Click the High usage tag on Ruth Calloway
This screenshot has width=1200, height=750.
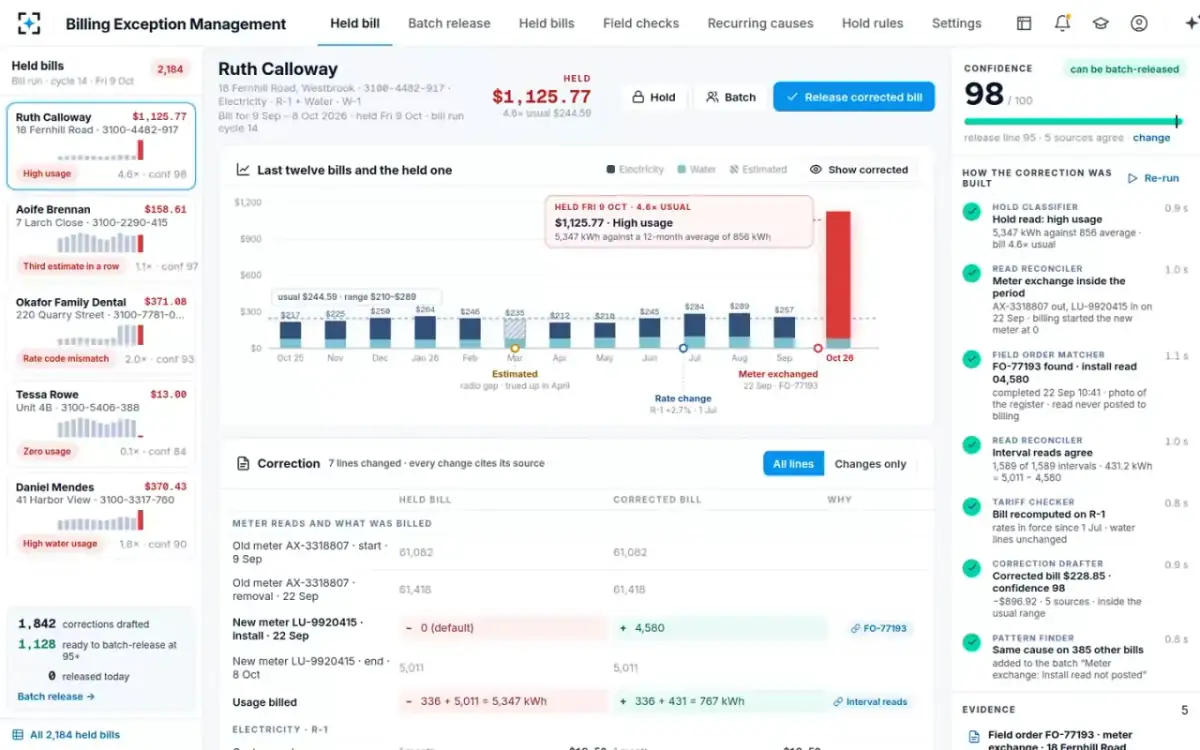47,174
